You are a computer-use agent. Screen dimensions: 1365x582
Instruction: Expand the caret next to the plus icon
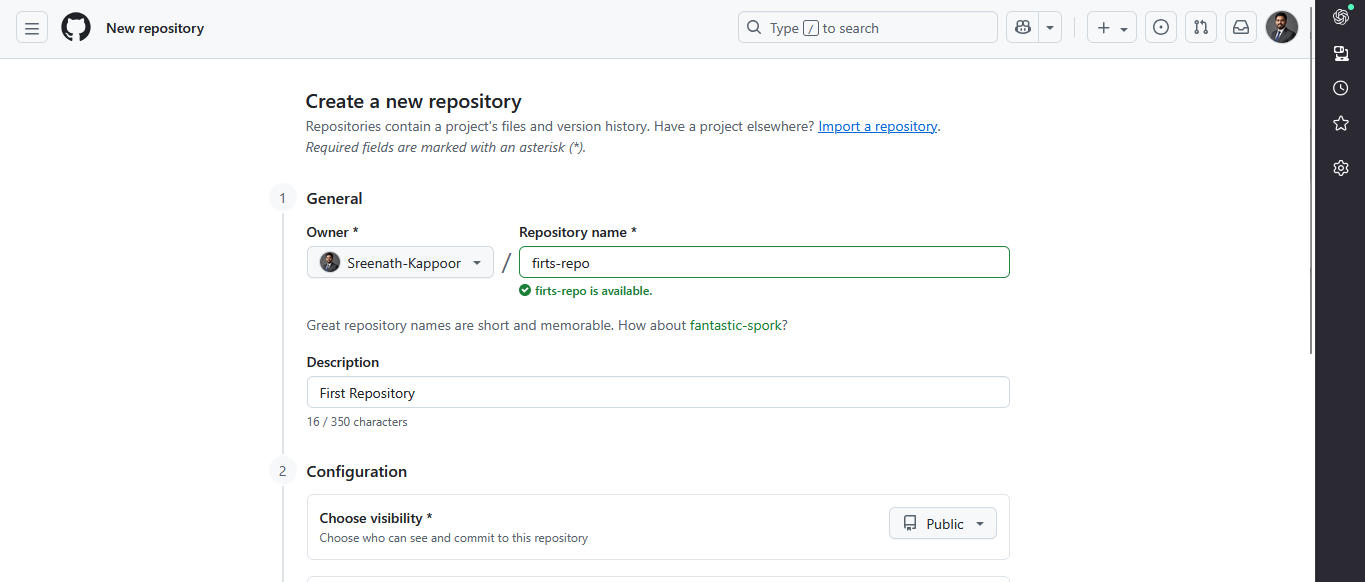coord(1122,27)
